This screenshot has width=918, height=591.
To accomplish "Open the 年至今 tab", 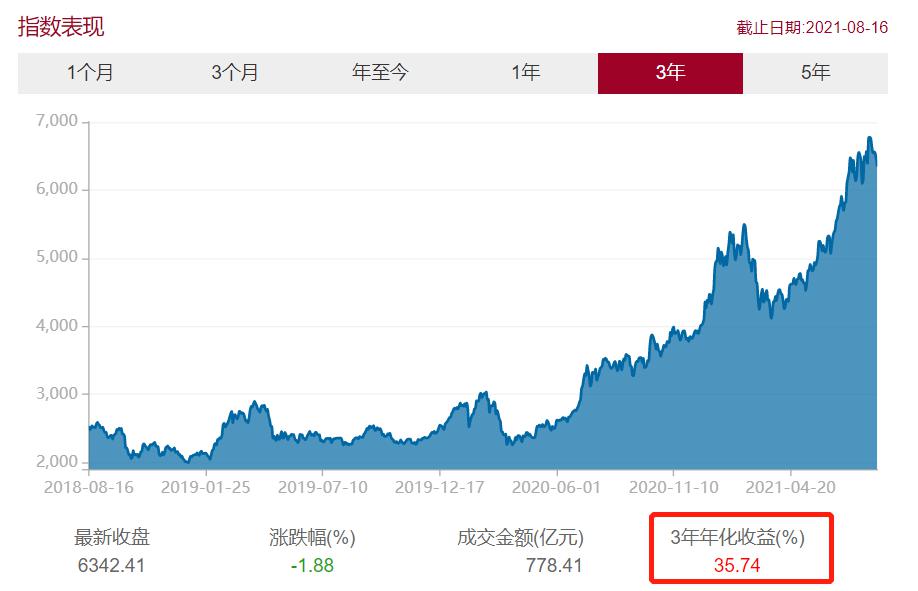I will [x=380, y=73].
